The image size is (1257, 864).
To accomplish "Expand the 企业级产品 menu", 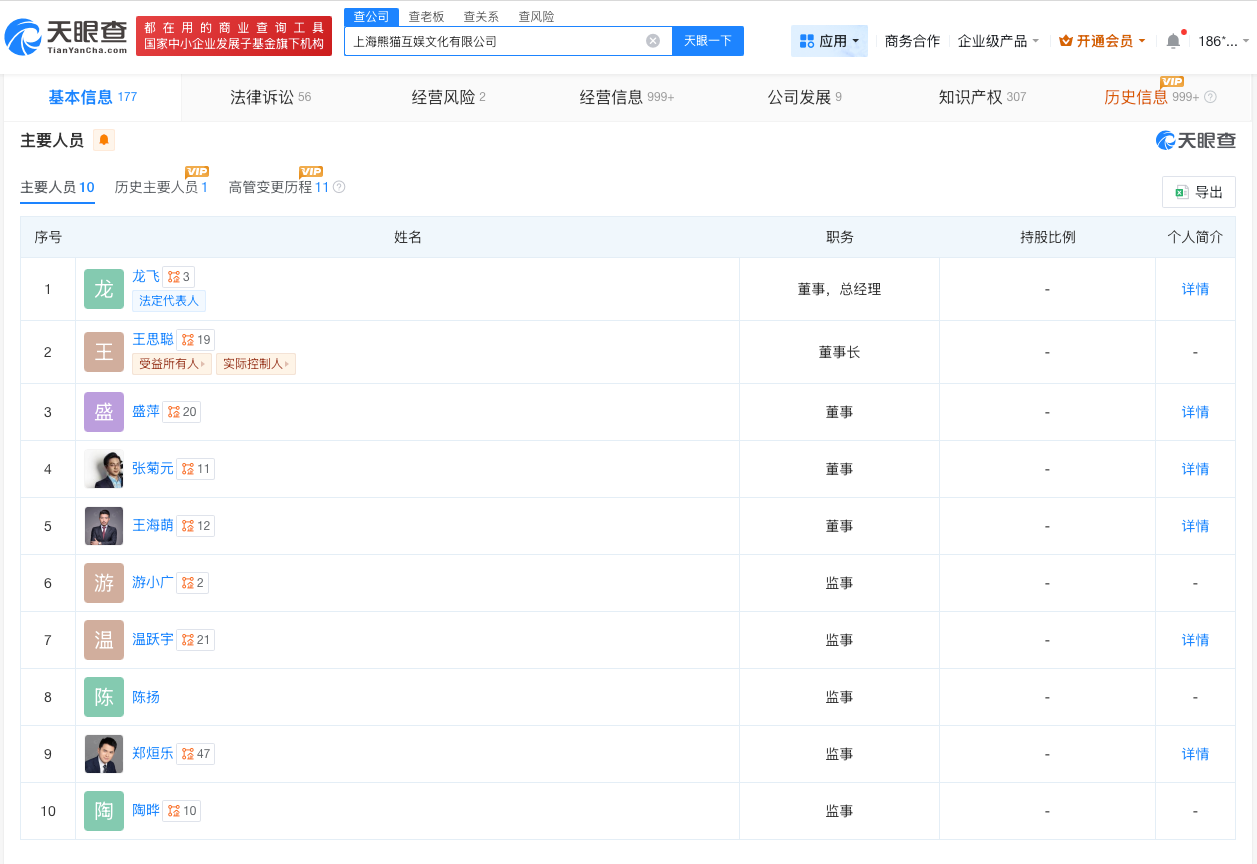I will coord(998,41).
